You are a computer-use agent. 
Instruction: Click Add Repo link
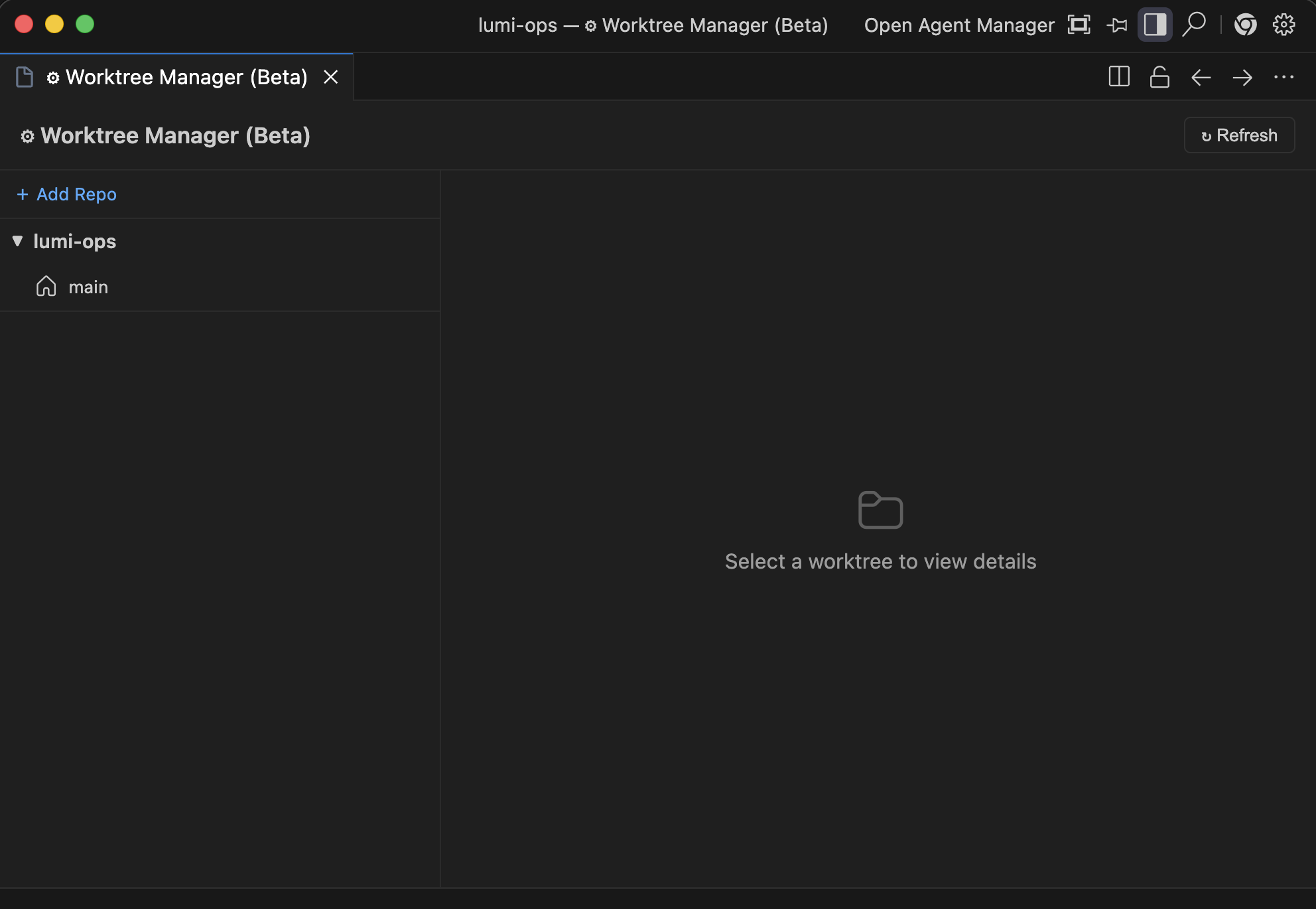(66, 194)
